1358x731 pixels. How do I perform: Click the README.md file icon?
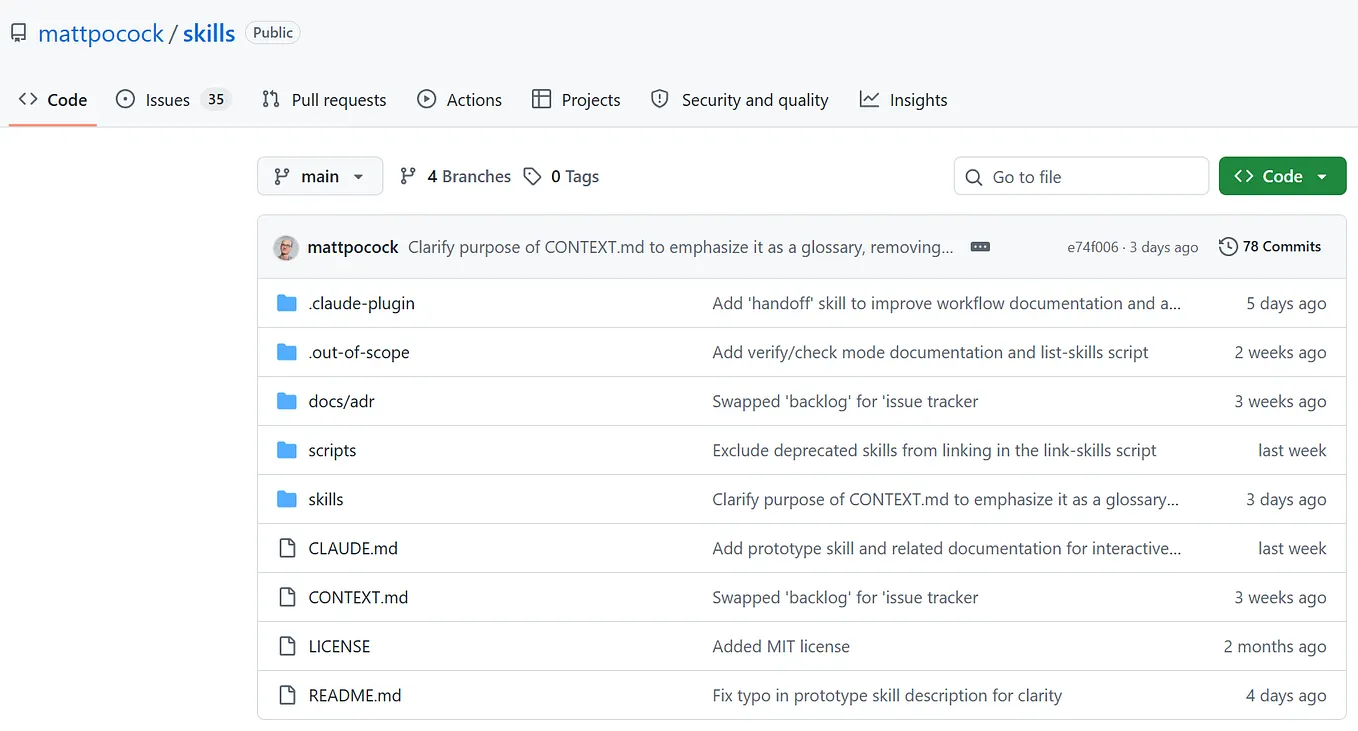tap(287, 695)
